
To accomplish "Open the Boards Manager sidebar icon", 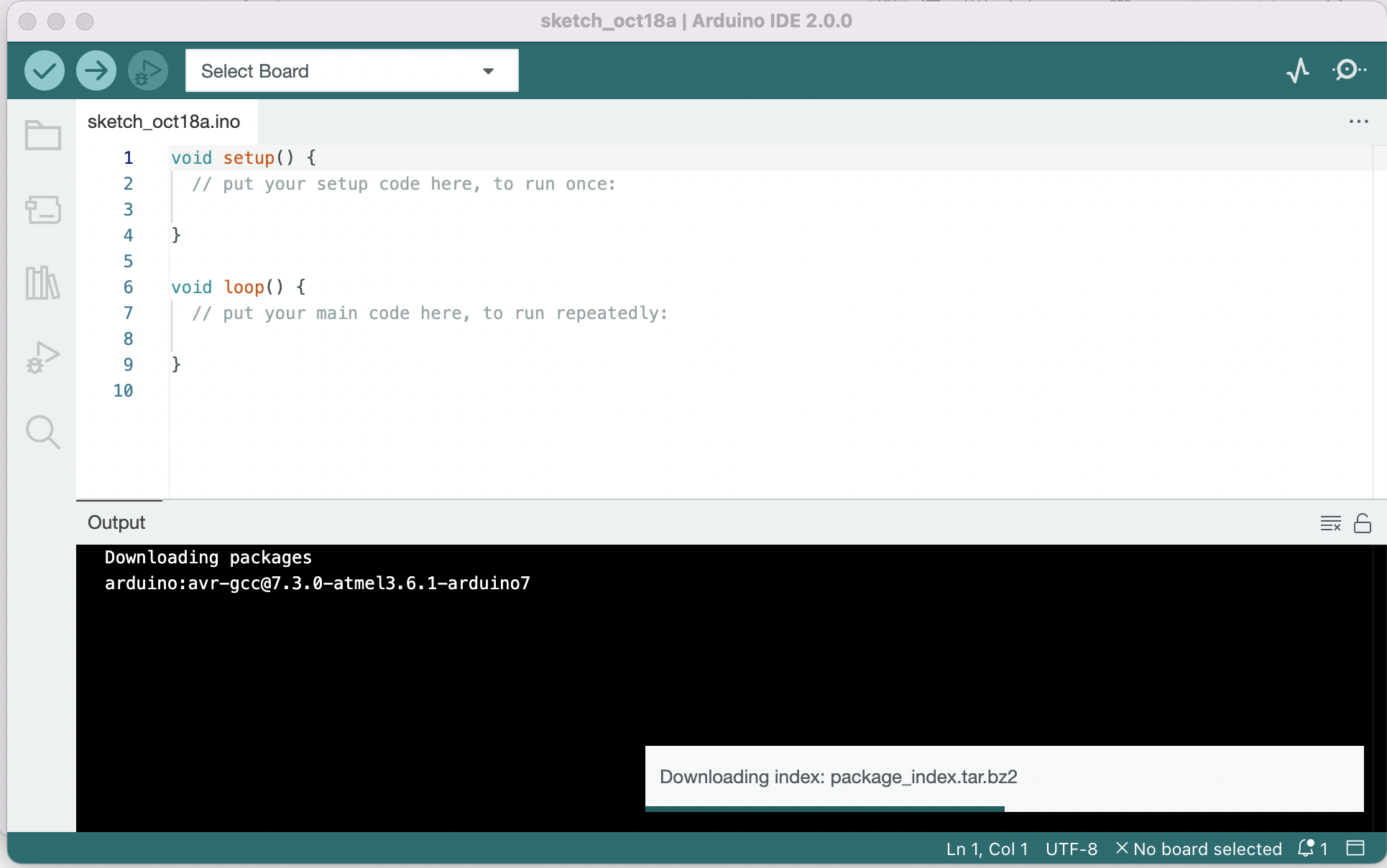I will tap(43, 209).
